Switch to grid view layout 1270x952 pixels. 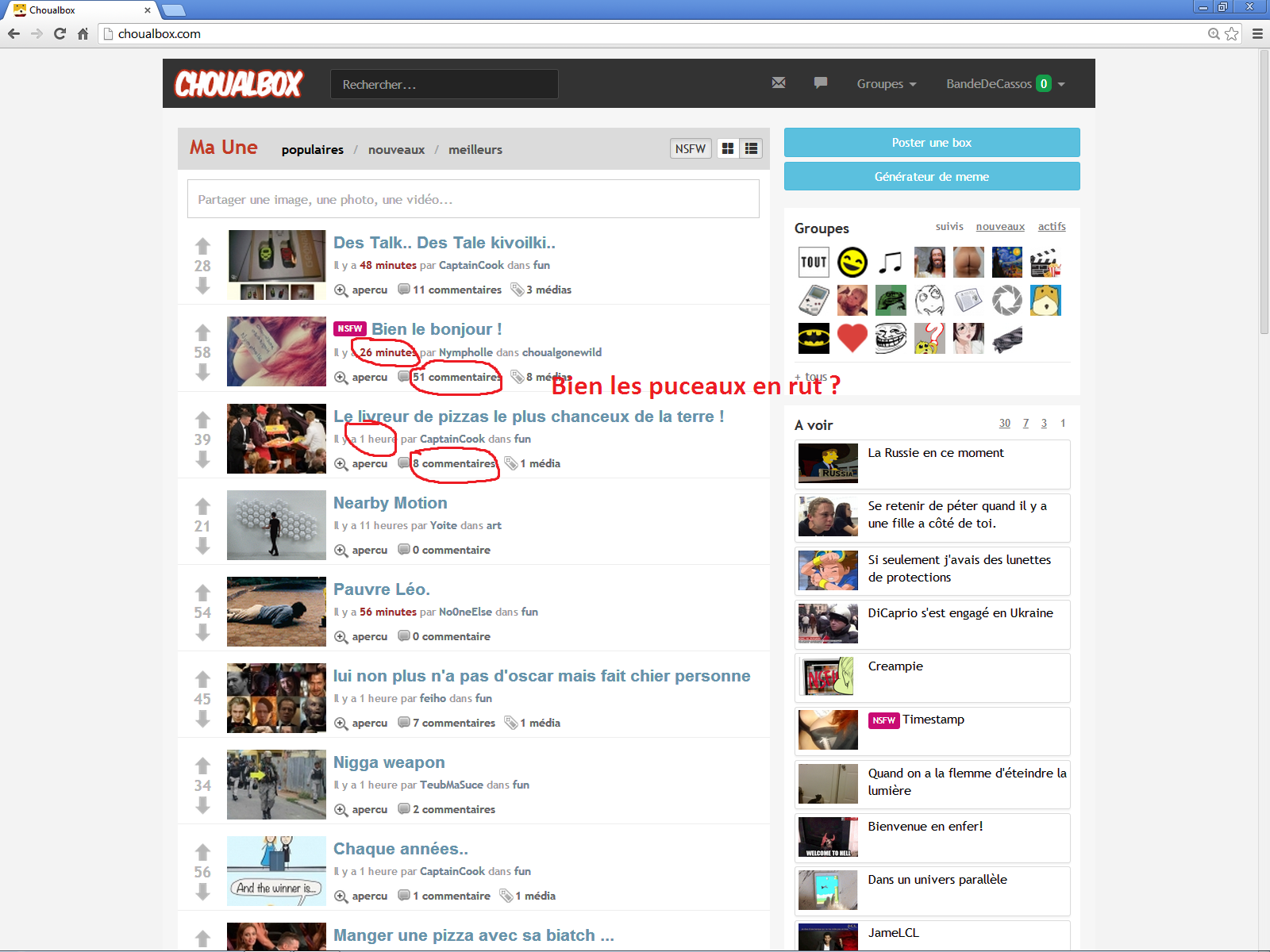(x=728, y=148)
